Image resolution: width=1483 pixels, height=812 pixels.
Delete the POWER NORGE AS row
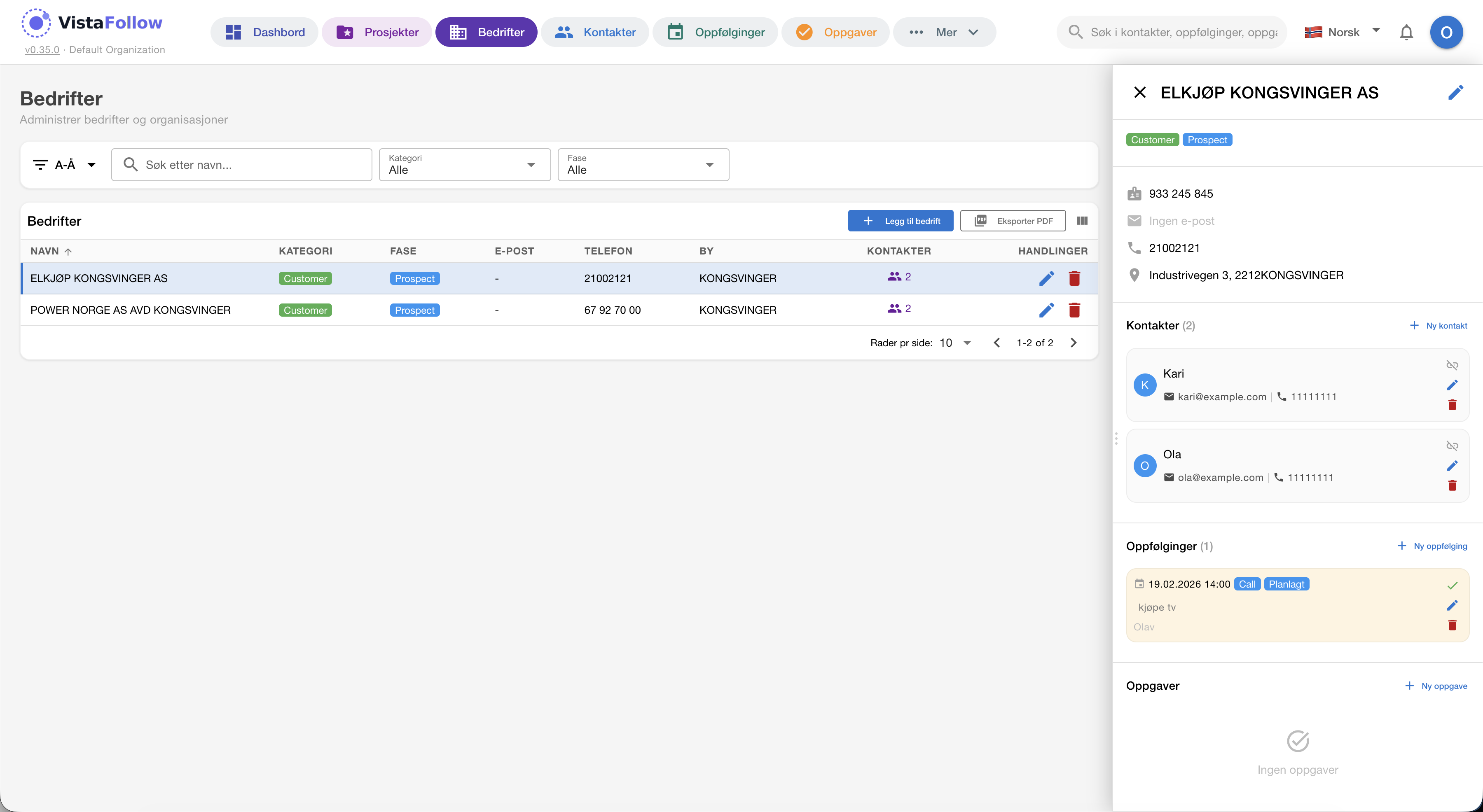click(x=1074, y=310)
